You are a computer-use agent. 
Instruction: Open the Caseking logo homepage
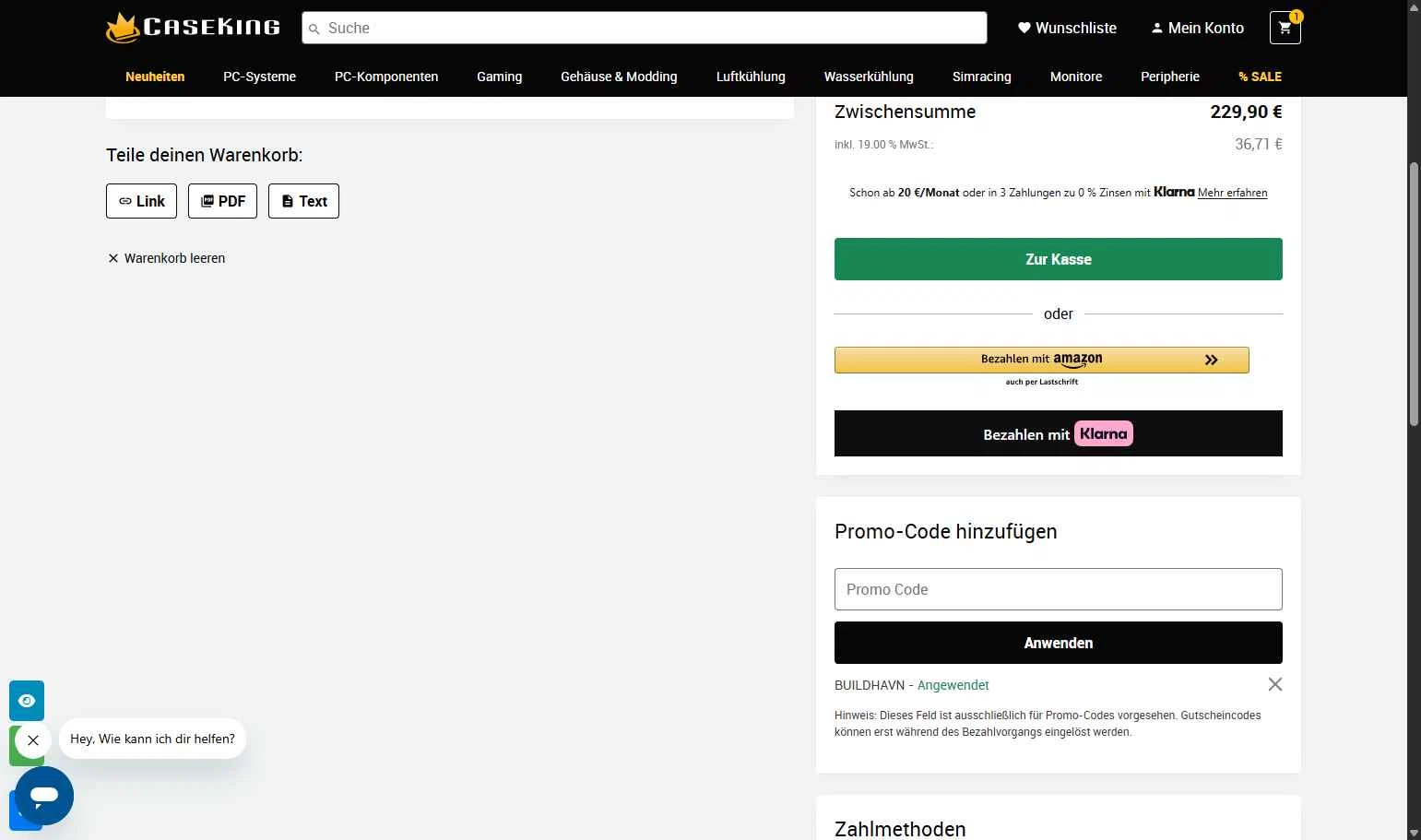click(x=194, y=28)
